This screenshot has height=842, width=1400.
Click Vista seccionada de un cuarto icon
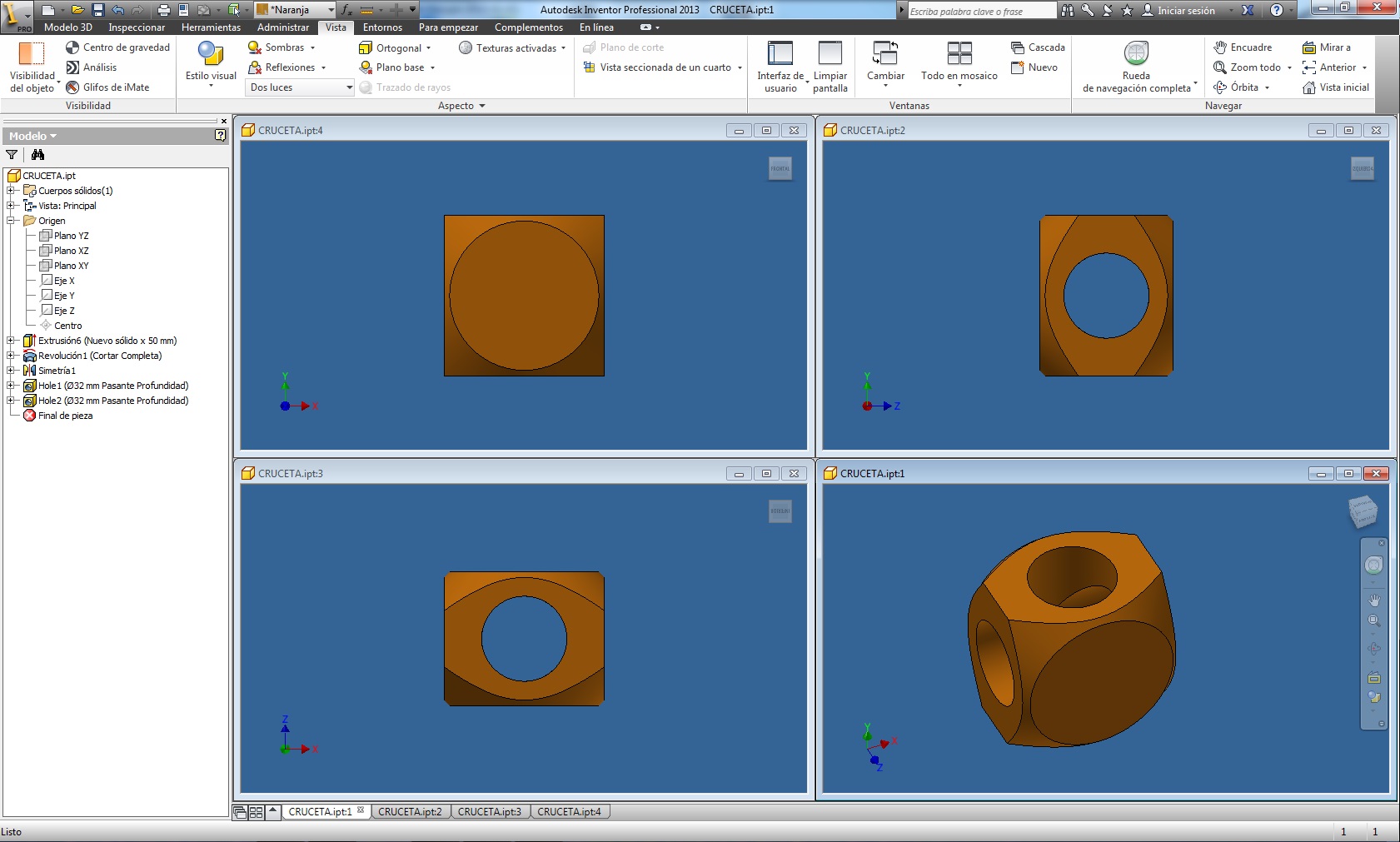pos(589,67)
